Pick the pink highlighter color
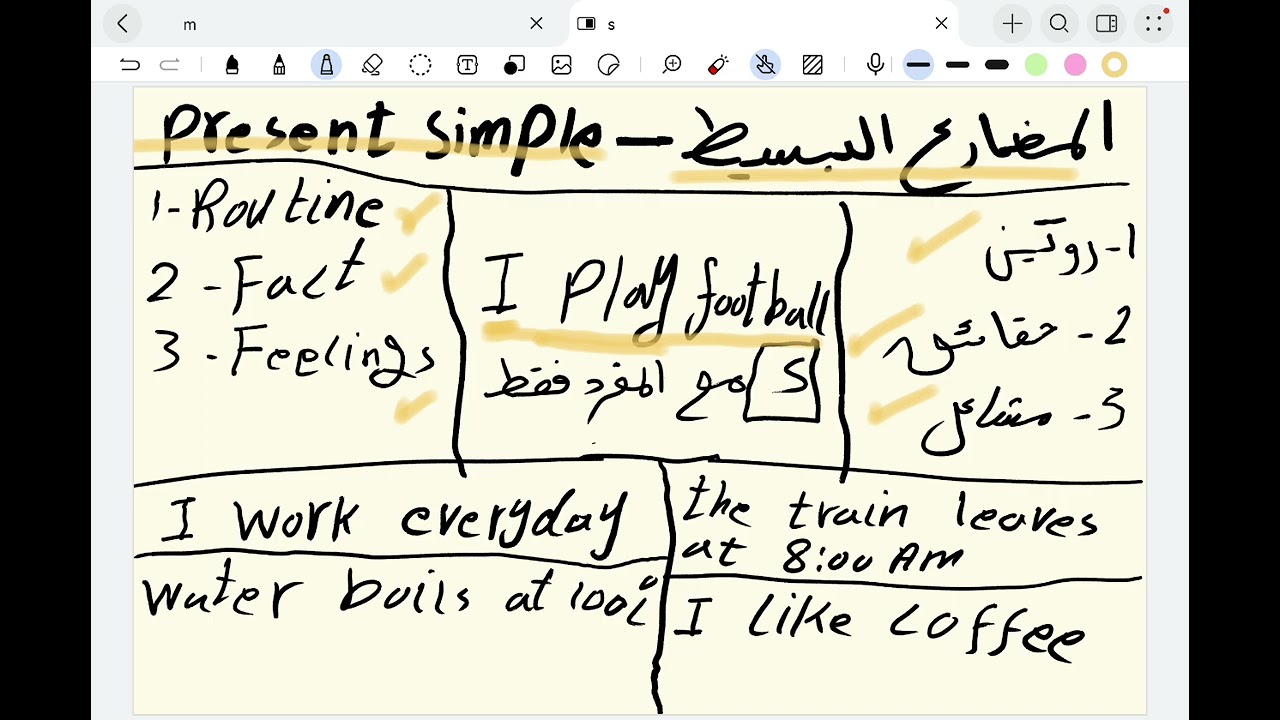The width and height of the screenshot is (1280, 720). coord(1075,65)
